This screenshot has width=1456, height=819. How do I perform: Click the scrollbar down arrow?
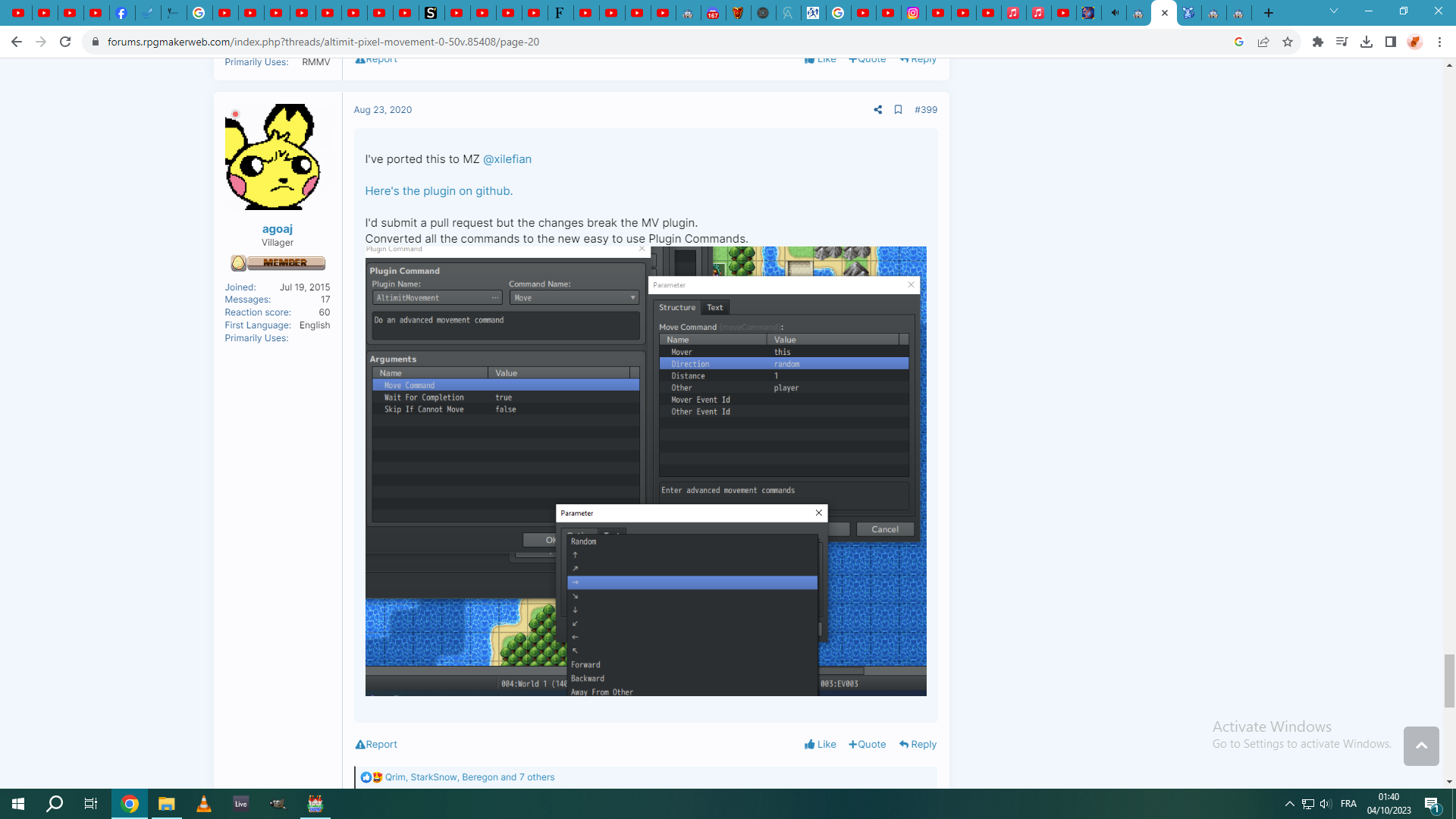coord(1449,782)
